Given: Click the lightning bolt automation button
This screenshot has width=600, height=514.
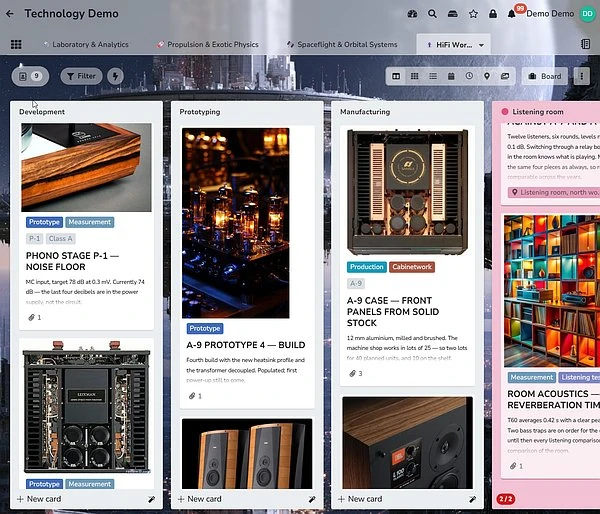Looking at the screenshot, I should click(115, 76).
